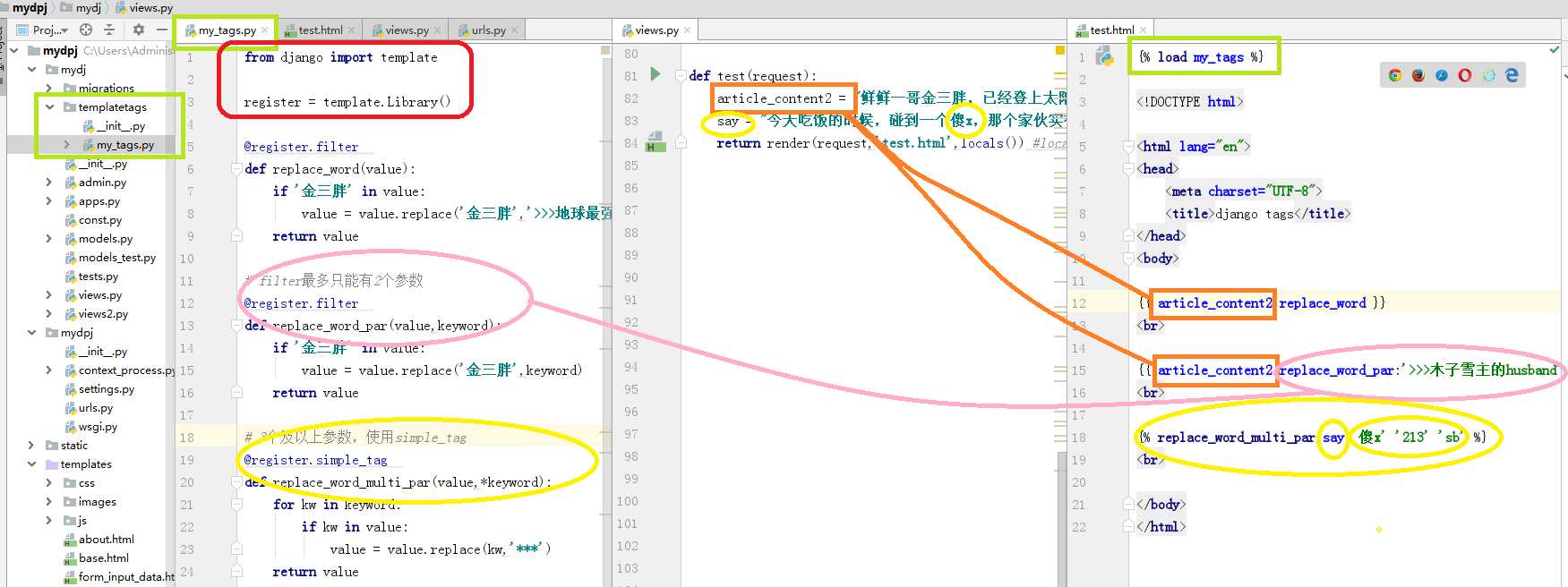Click the HTML gutter icon at line 84
The image size is (1568, 587).
[655, 141]
